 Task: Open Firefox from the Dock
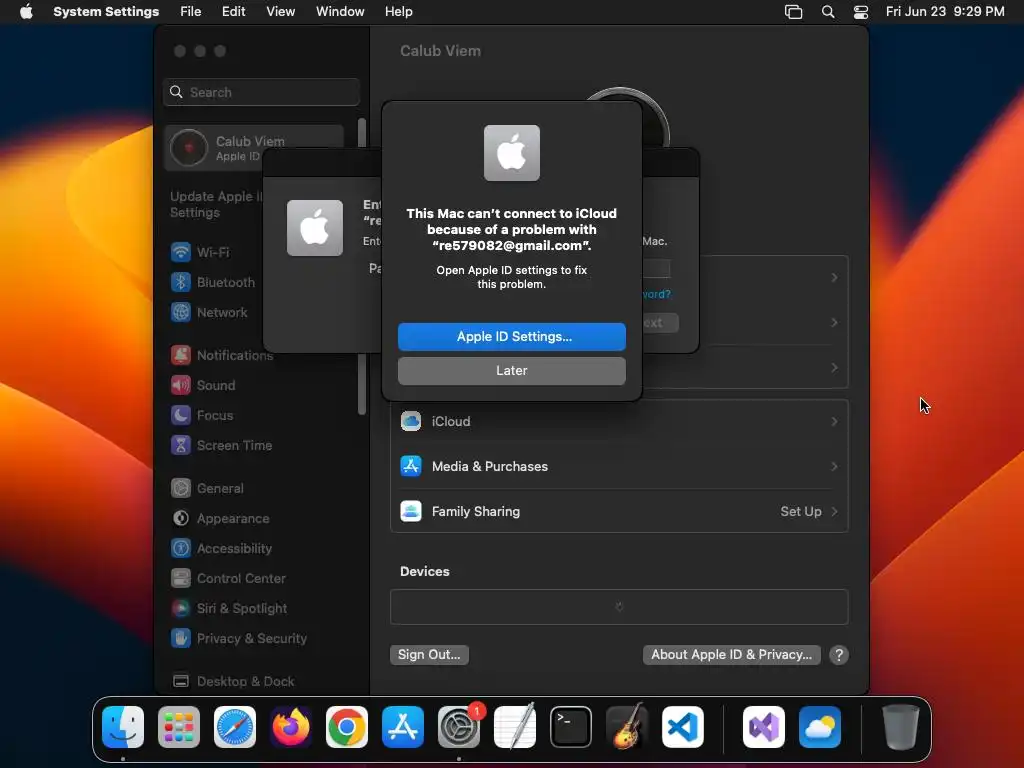pos(291,727)
